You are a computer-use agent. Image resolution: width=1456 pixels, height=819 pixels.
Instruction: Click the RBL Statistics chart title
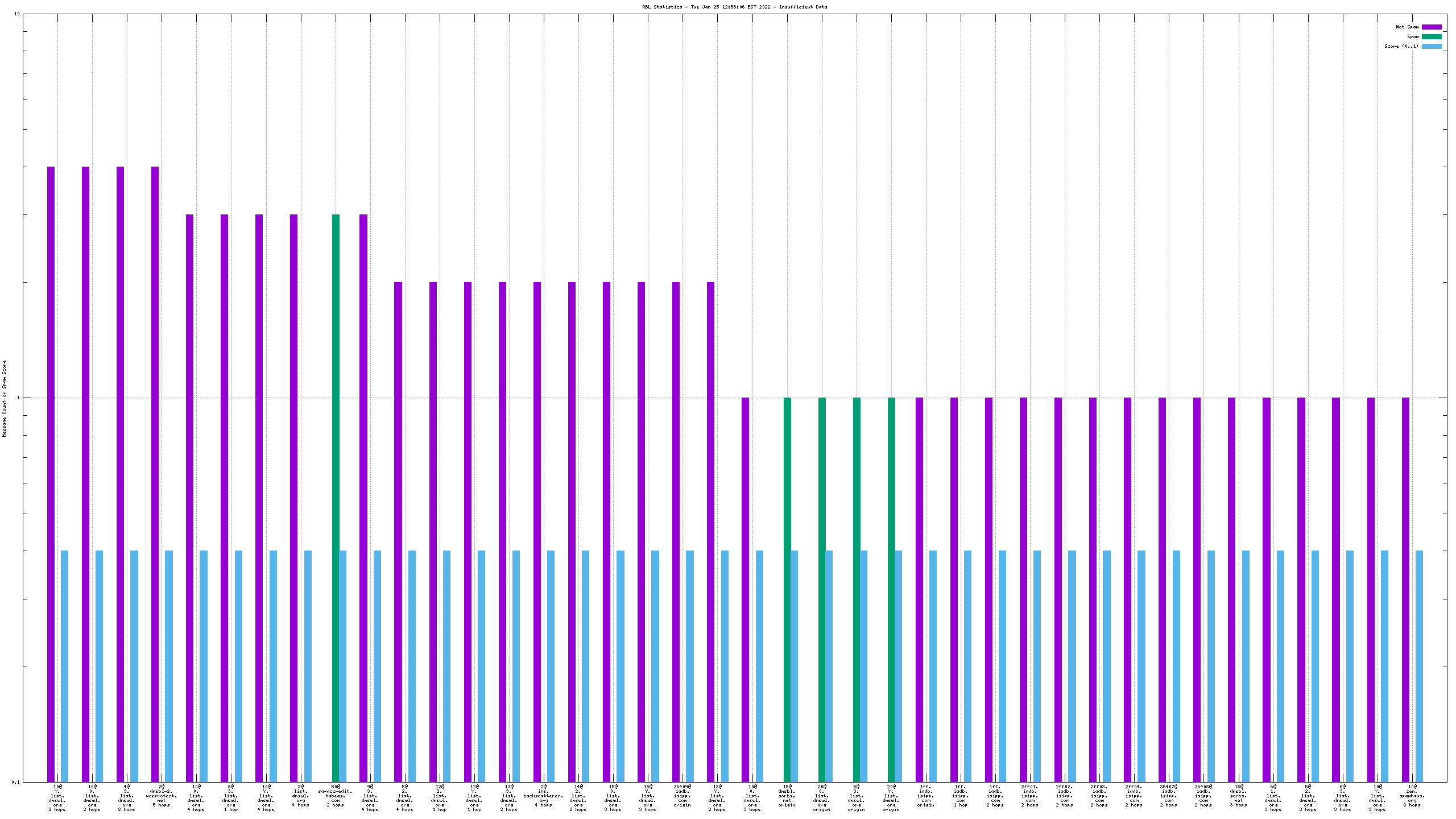pos(734,7)
